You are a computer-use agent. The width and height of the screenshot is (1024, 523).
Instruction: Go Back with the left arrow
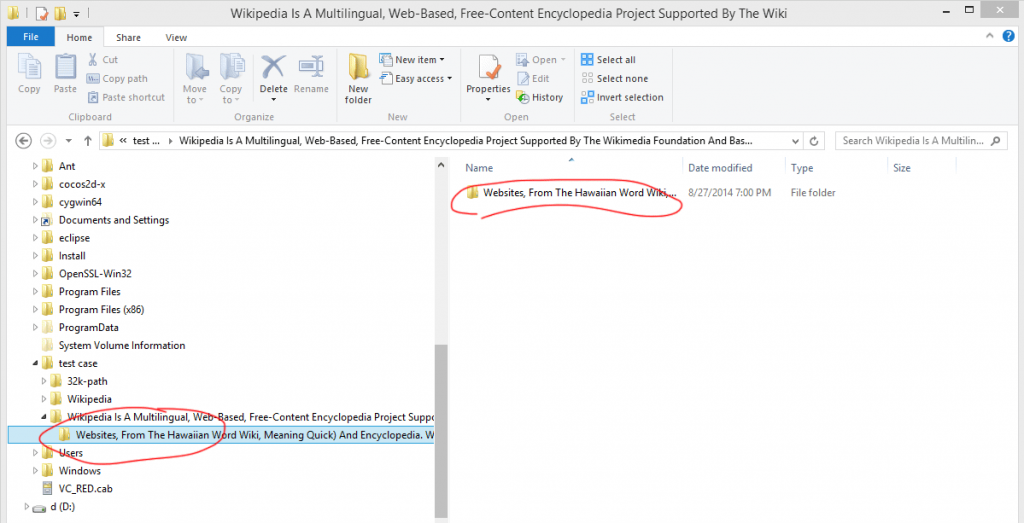[24, 140]
